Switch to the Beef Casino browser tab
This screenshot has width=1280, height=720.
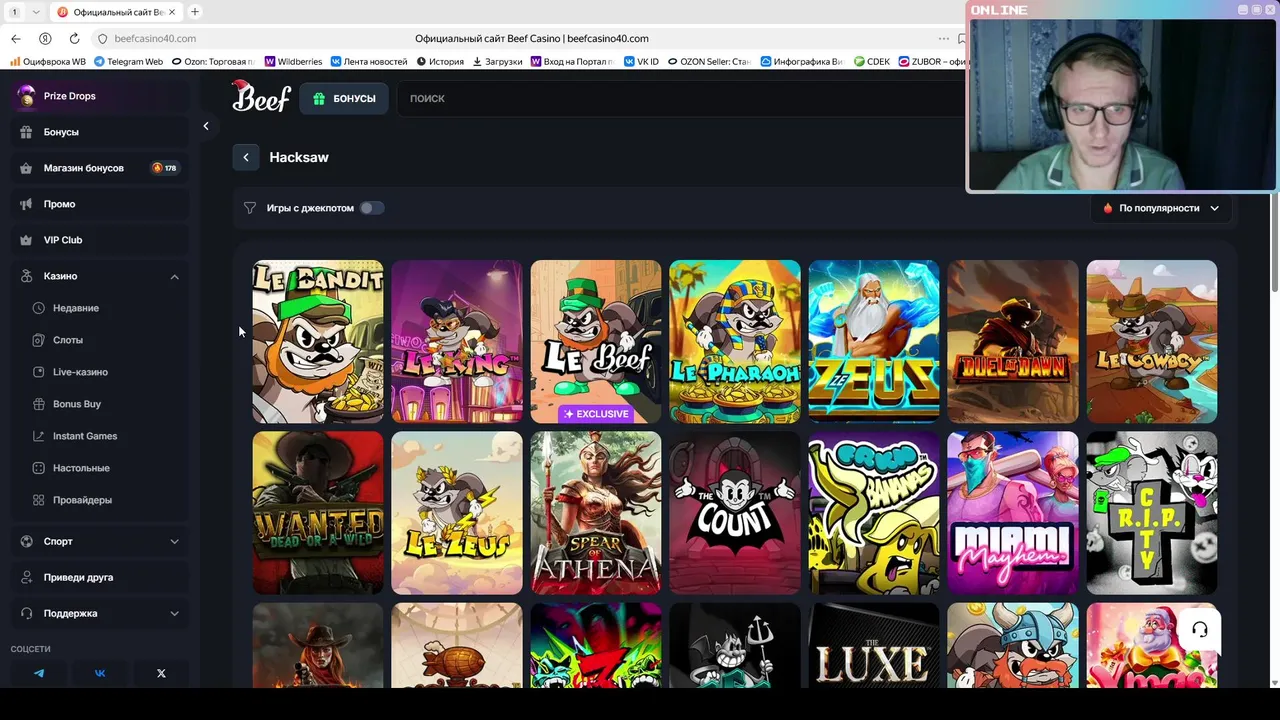[x=117, y=12]
